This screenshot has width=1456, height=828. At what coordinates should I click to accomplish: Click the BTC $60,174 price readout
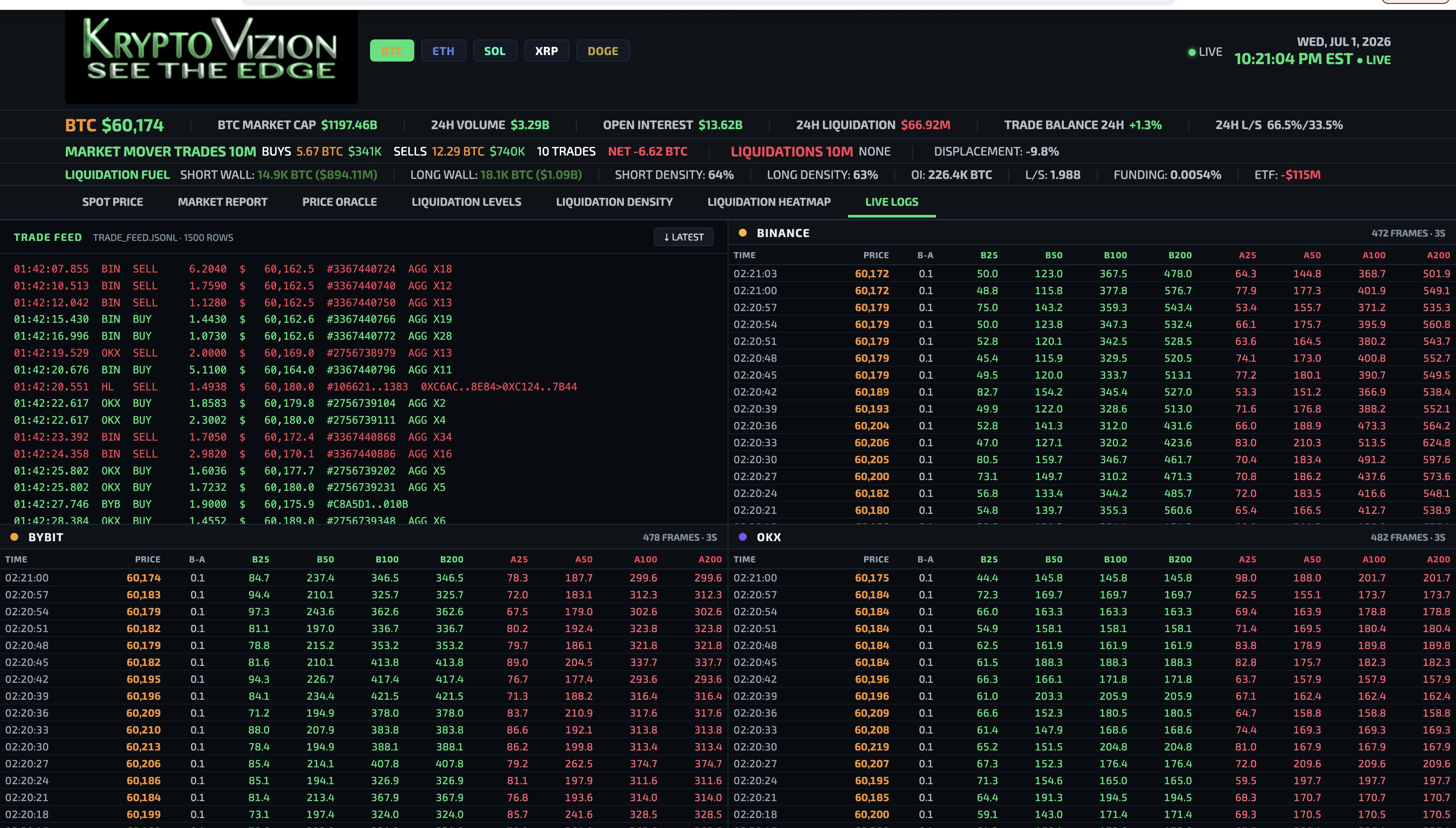114,125
